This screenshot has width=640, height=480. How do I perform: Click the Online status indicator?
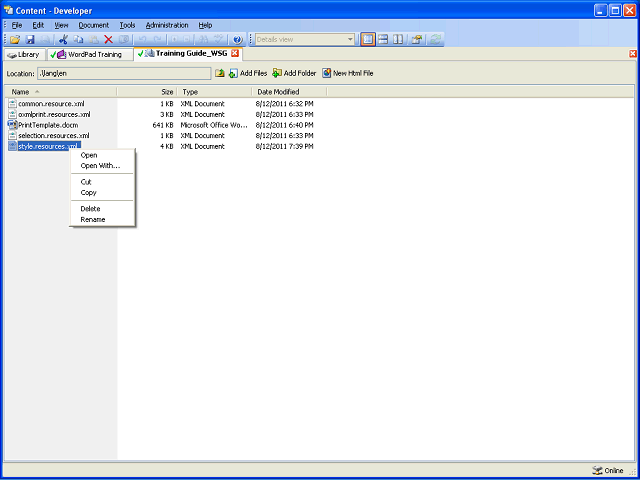[608, 471]
